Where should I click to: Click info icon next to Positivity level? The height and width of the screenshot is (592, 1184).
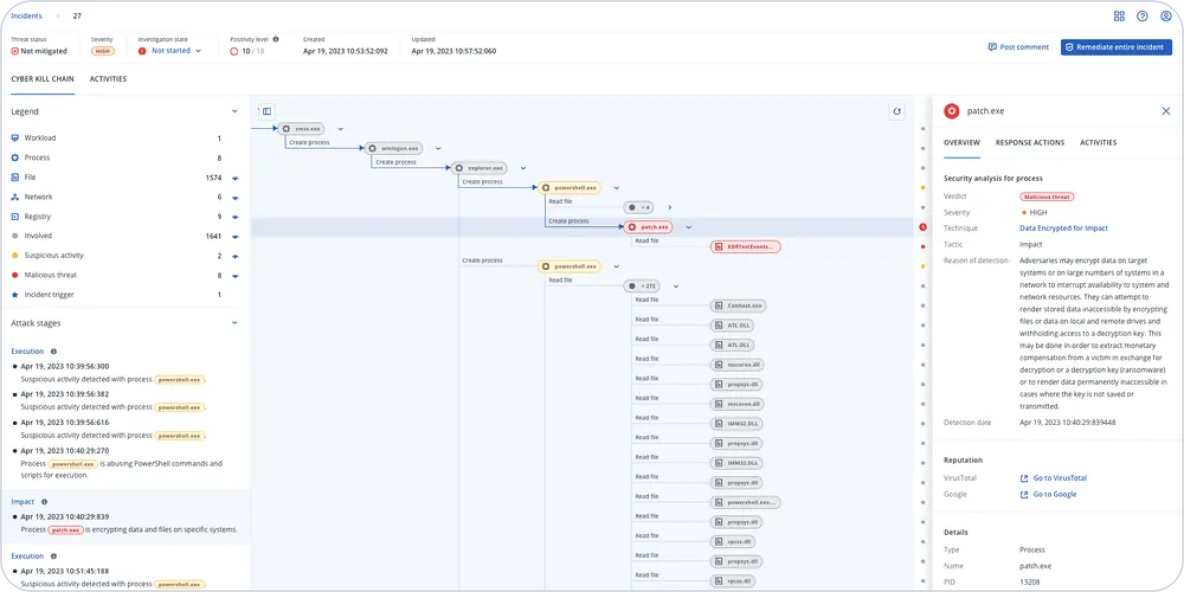[276, 39]
